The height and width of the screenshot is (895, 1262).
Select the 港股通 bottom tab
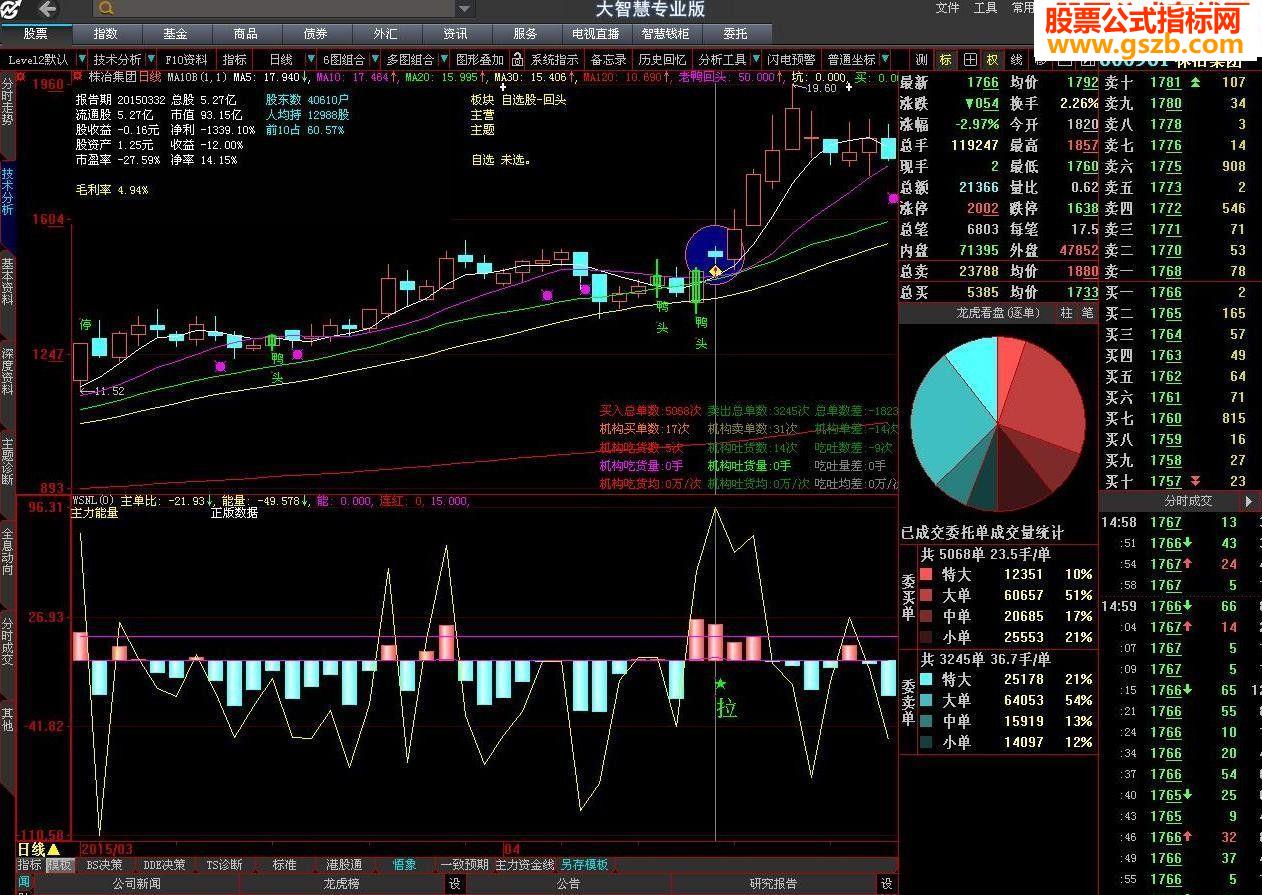pyautogui.click(x=344, y=865)
